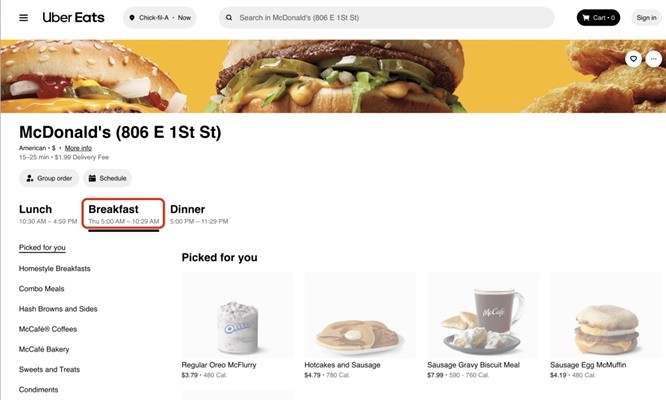Jump to McCafé® Coffees category

point(48,329)
